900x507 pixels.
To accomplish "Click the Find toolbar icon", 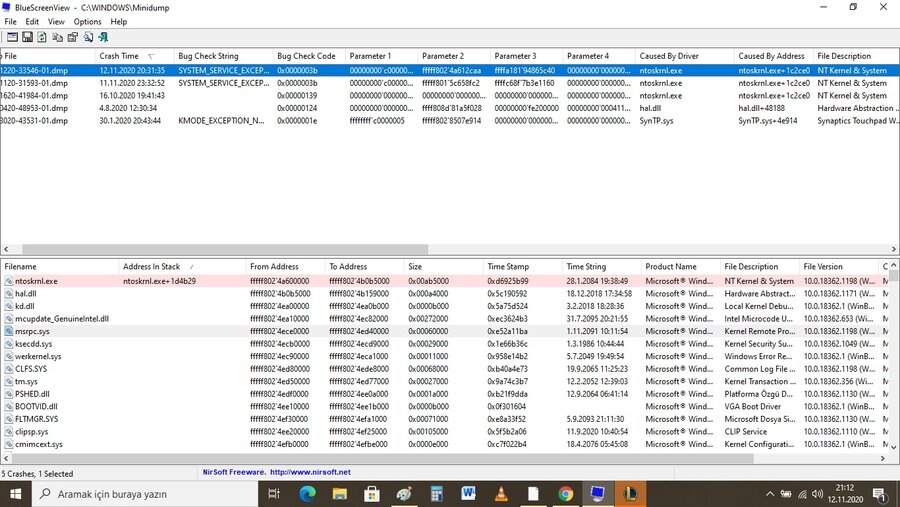I will coord(87,37).
